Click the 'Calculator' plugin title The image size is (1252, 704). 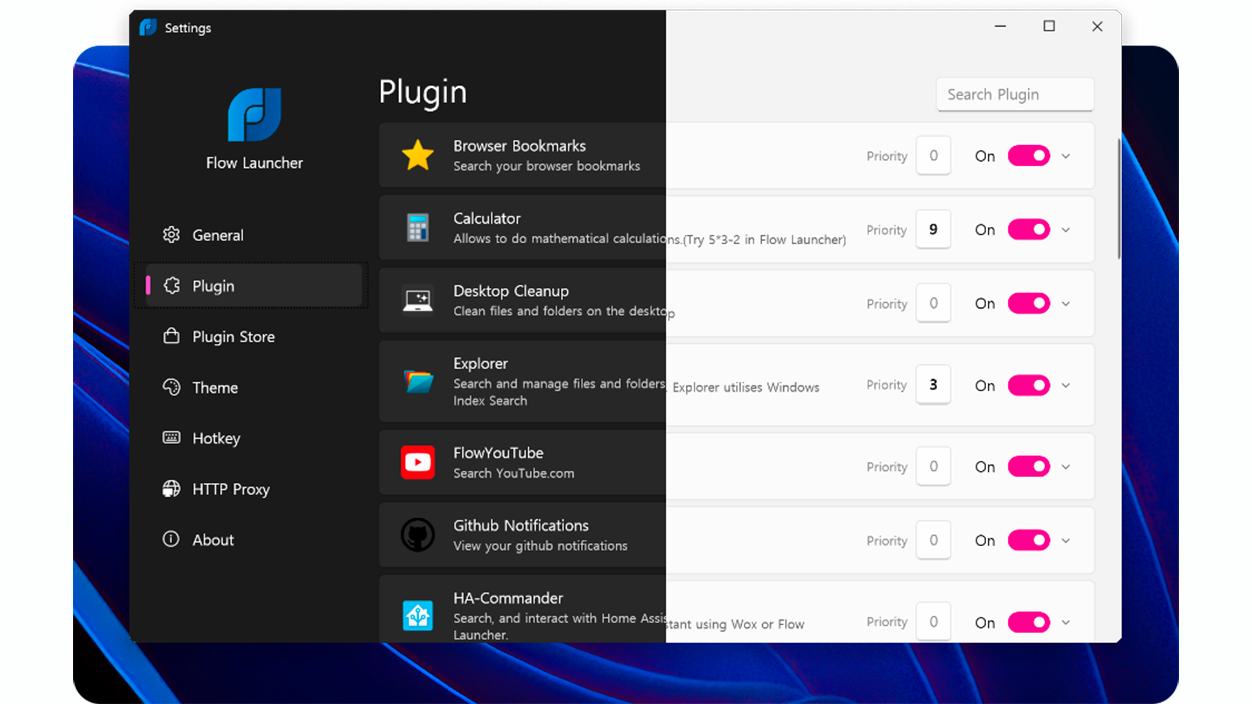[487, 218]
